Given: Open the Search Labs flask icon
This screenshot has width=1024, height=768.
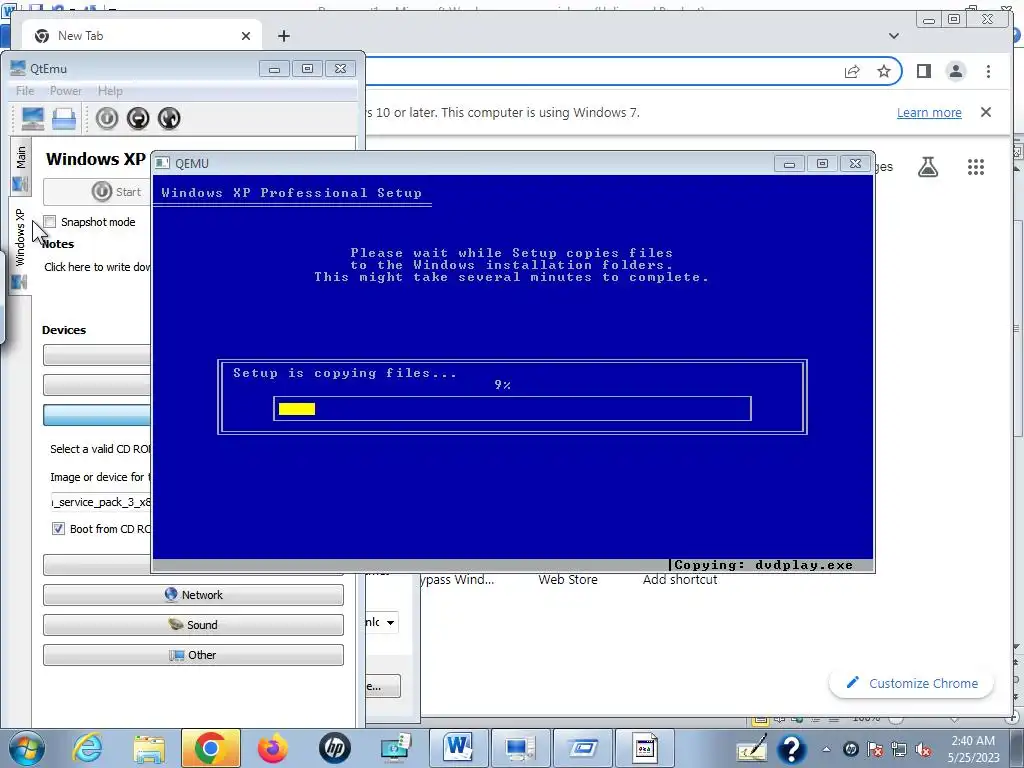Looking at the screenshot, I should click(x=927, y=167).
